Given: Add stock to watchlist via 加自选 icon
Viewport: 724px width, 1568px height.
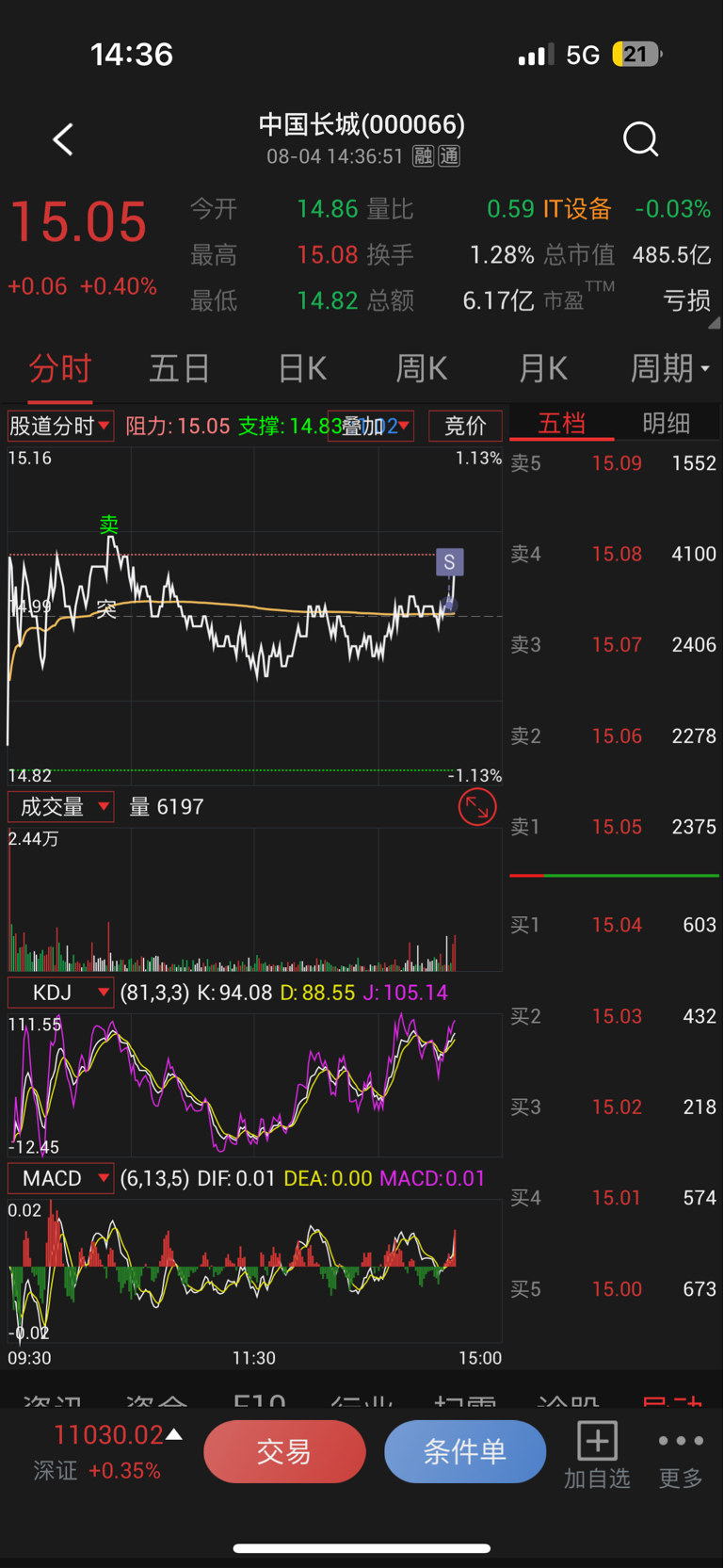Looking at the screenshot, I should click(597, 1456).
